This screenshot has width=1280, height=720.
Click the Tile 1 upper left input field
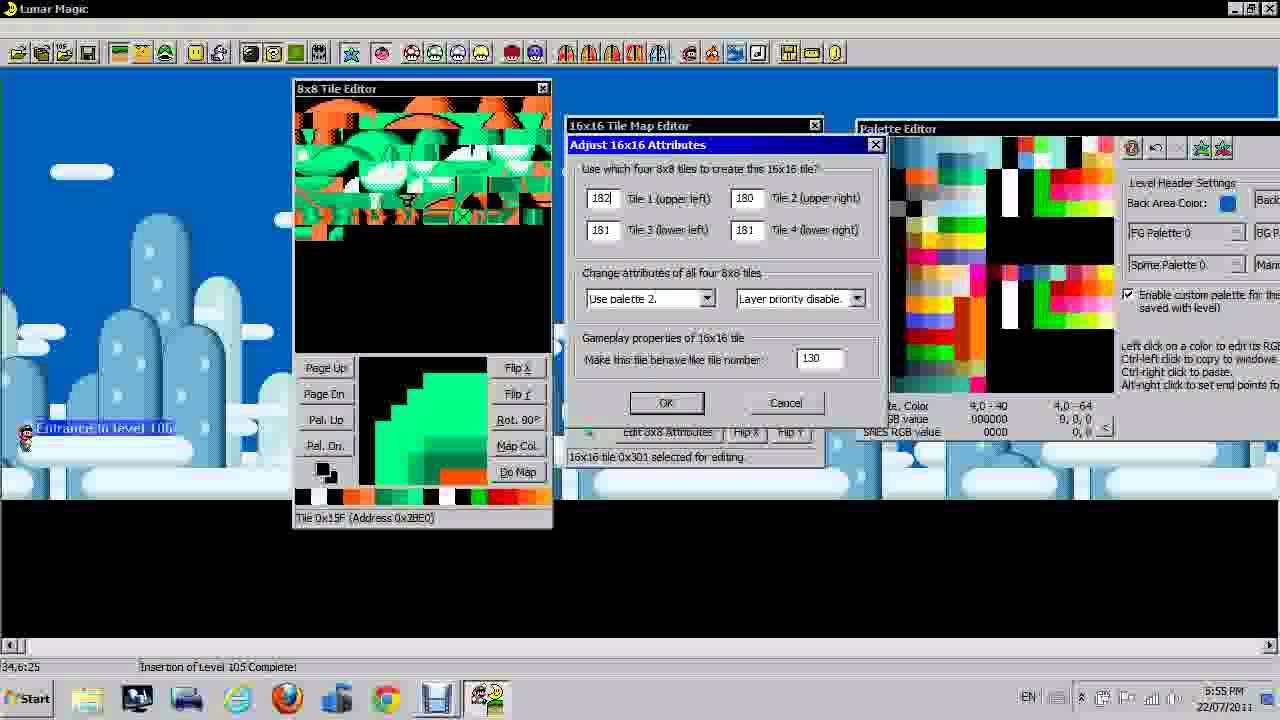pyautogui.click(x=603, y=198)
